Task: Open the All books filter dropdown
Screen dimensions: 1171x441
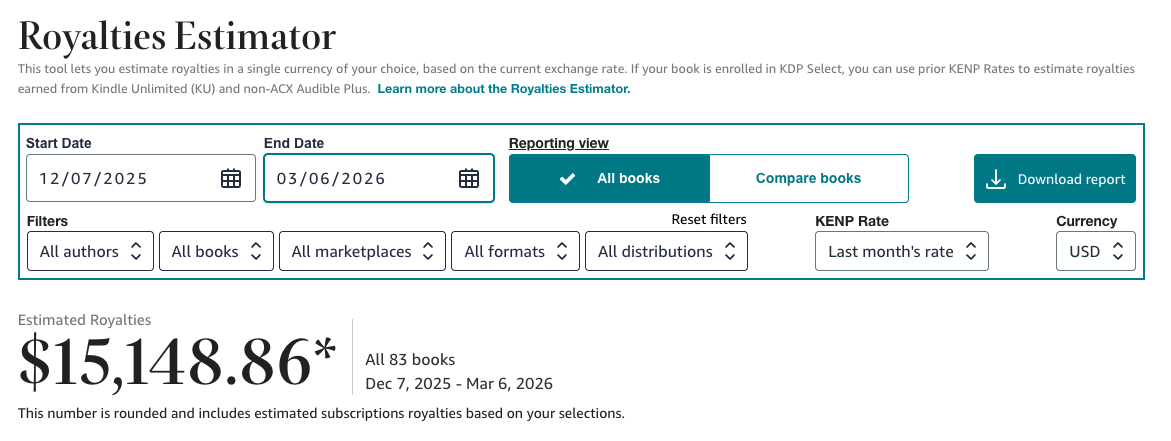Action: 216,252
